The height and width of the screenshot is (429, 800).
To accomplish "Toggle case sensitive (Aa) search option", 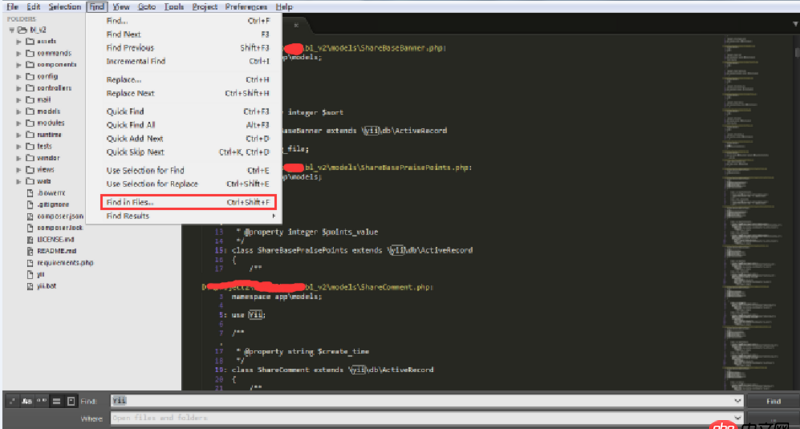I will [27, 401].
